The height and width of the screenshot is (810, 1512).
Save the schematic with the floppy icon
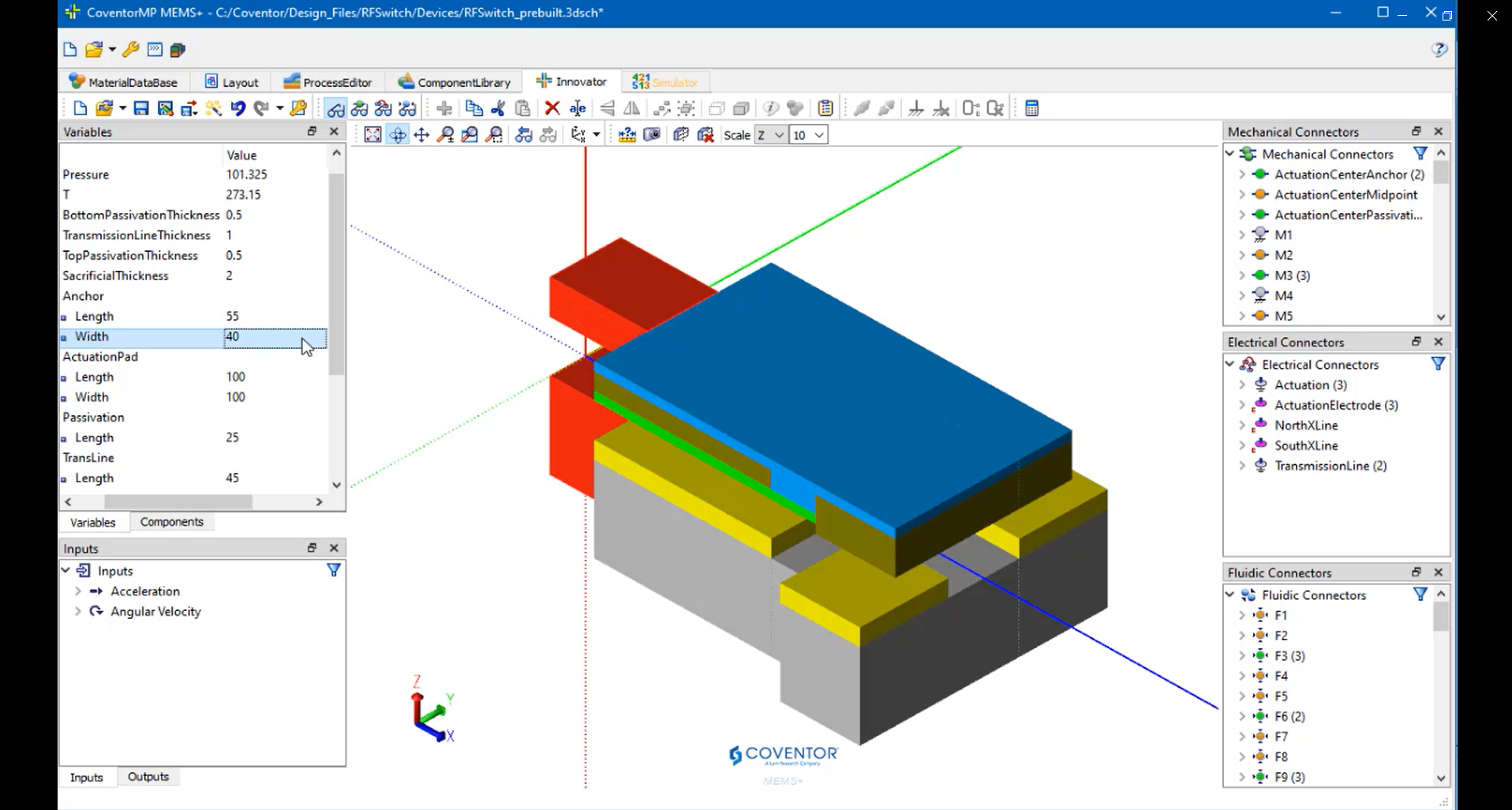141,108
